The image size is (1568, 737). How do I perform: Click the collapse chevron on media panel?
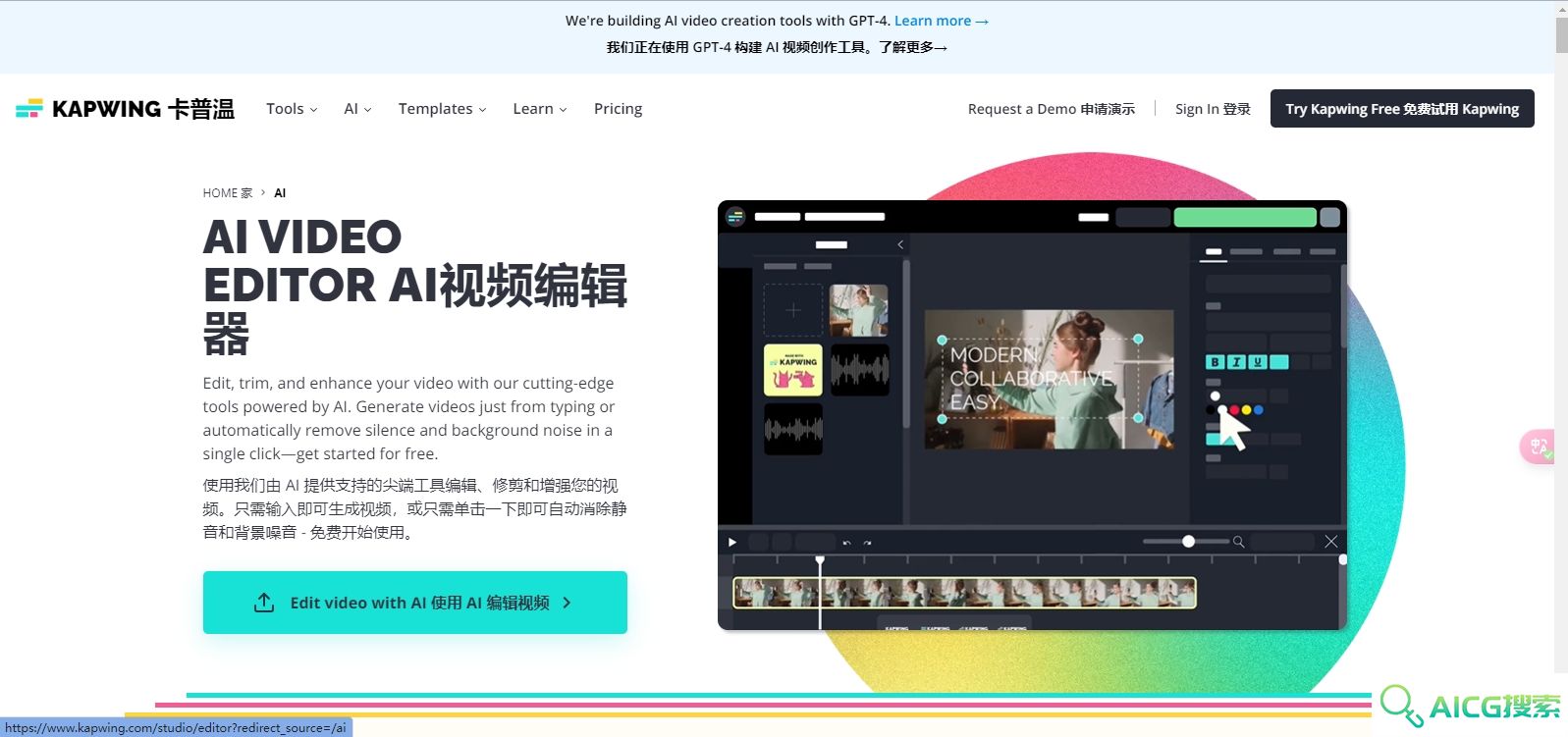pos(900,244)
